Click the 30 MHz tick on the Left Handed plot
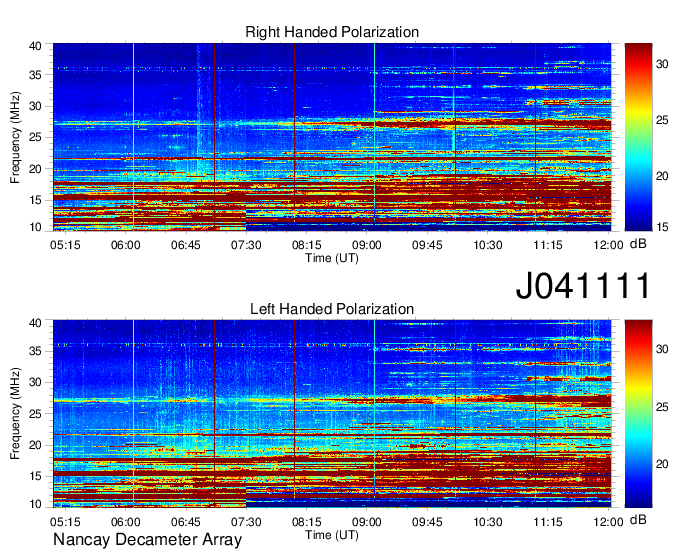Viewport: 680px width, 552px height. click(x=35, y=382)
